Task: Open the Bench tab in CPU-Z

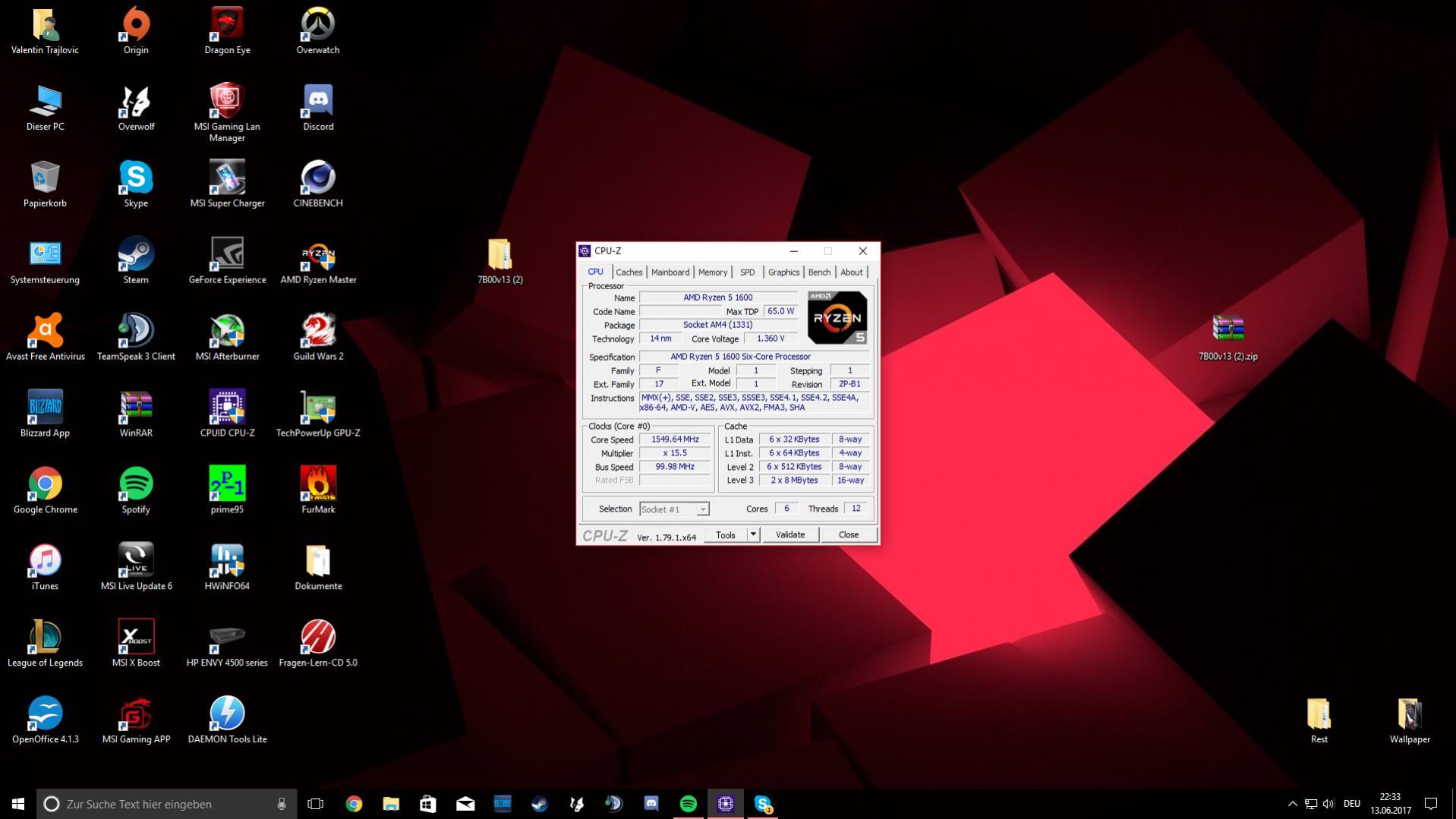Action: point(819,272)
